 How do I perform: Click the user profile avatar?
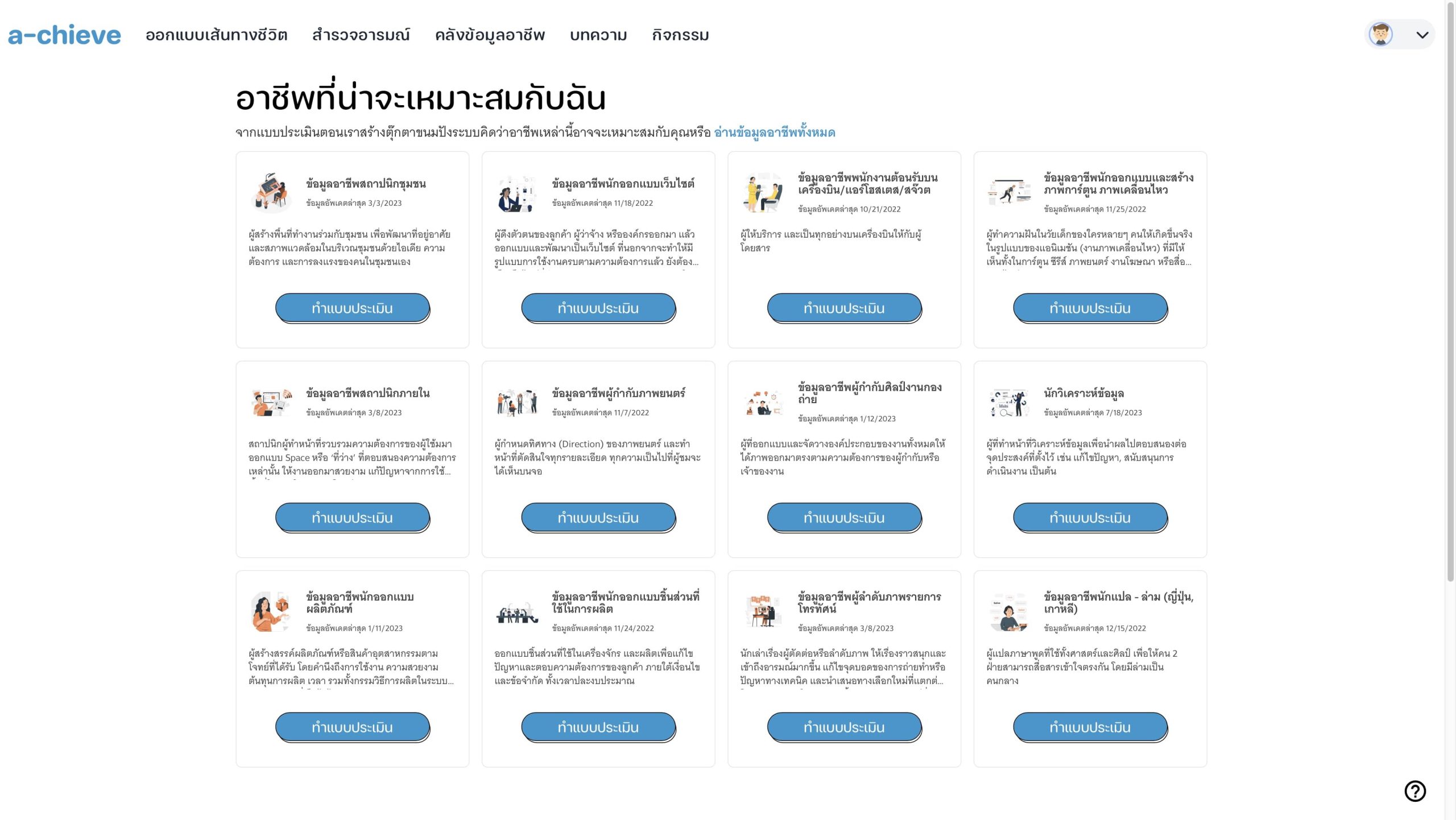click(x=1380, y=35)
